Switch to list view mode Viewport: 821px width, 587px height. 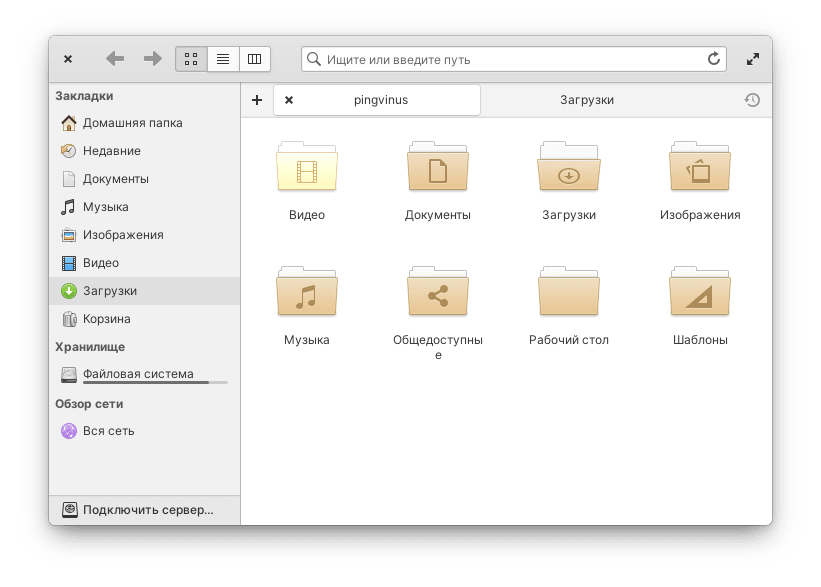[x=223, y=59]
